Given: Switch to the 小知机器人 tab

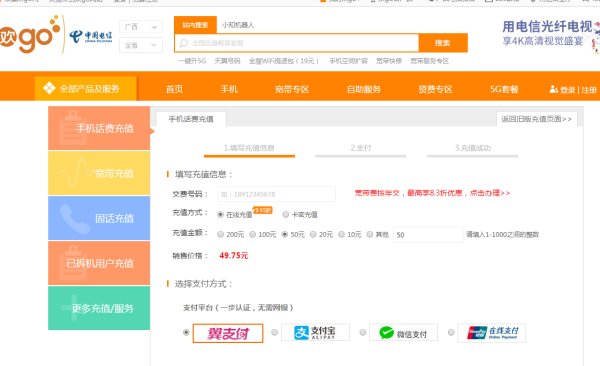Looking at the screenshot, I should [238, 25].
